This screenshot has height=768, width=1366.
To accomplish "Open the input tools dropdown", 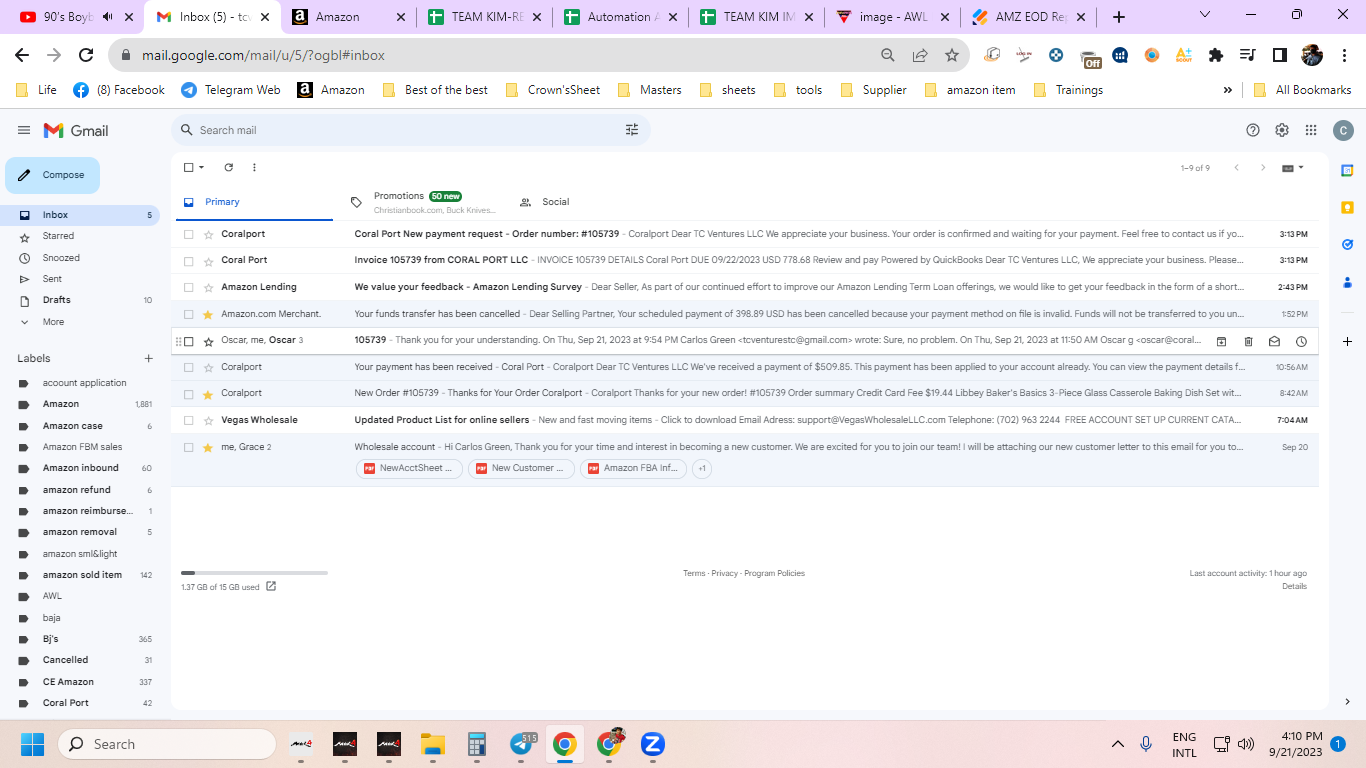I will click(x=1293, y=168).
